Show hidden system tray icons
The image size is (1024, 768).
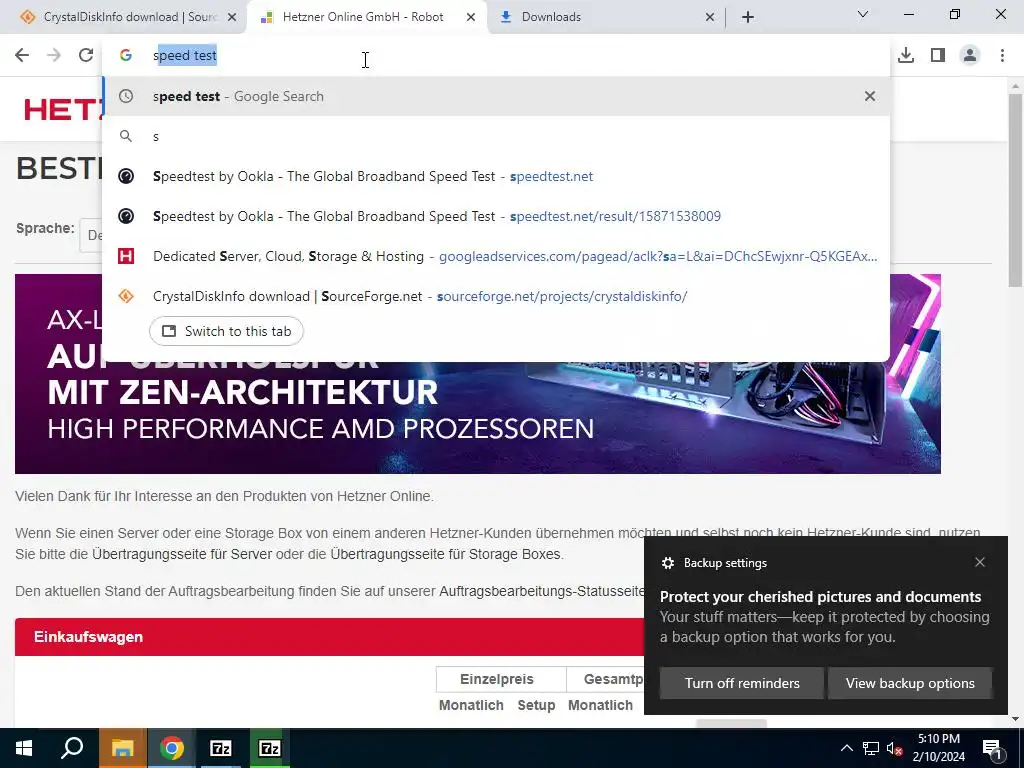846,748
